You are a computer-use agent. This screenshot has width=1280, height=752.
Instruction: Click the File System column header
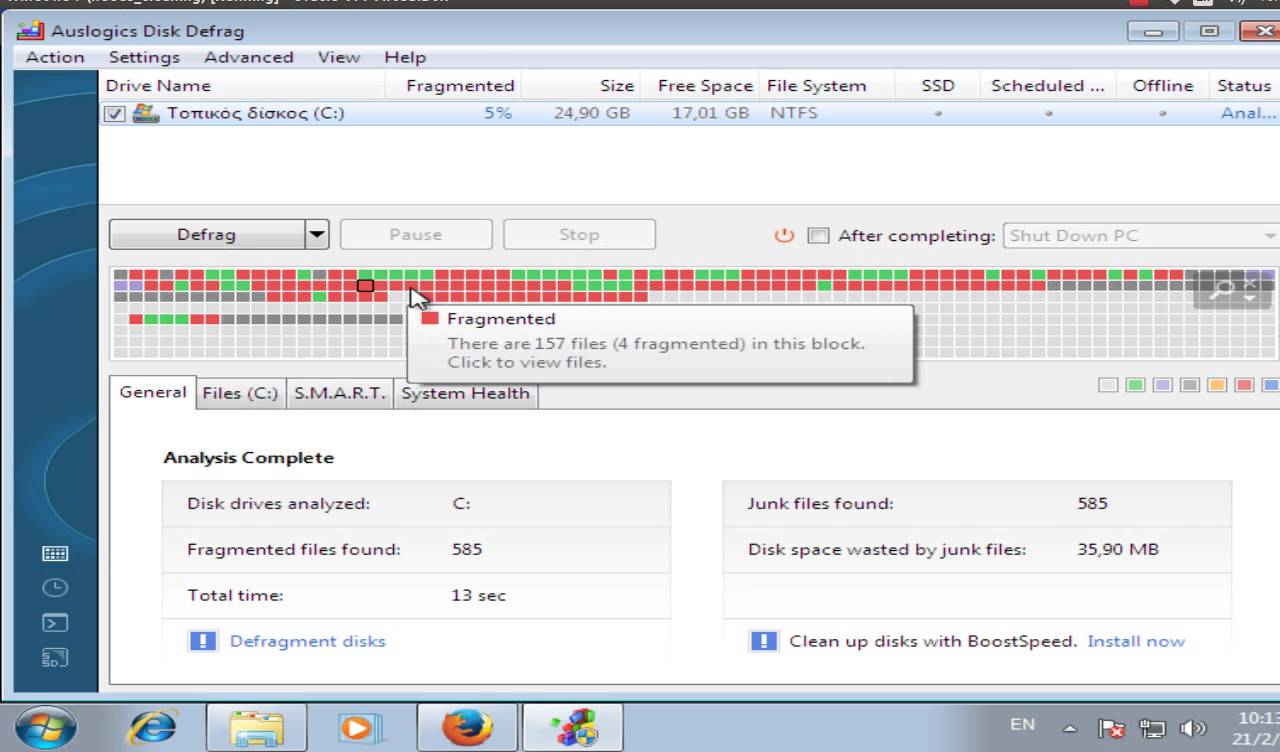826,86
